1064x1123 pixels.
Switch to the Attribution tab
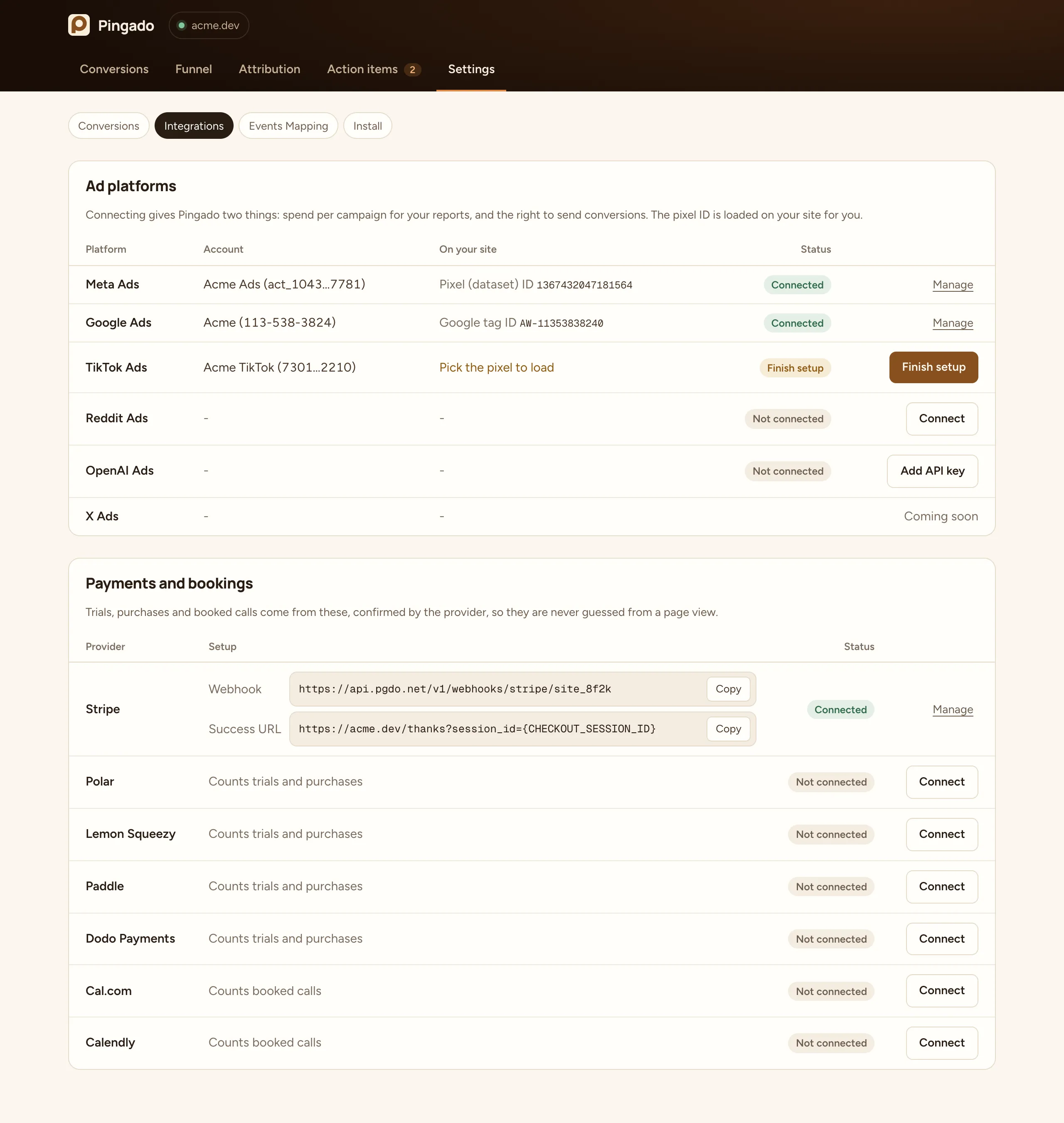point(269,69)
